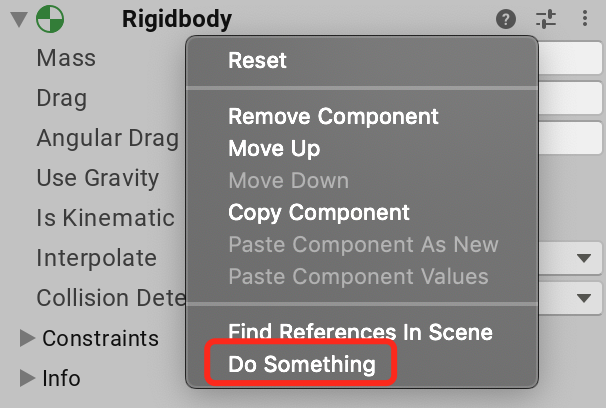The image size is (606, 408).
Task: Choose Reset from the context menu
Action: tap(257, 60)
